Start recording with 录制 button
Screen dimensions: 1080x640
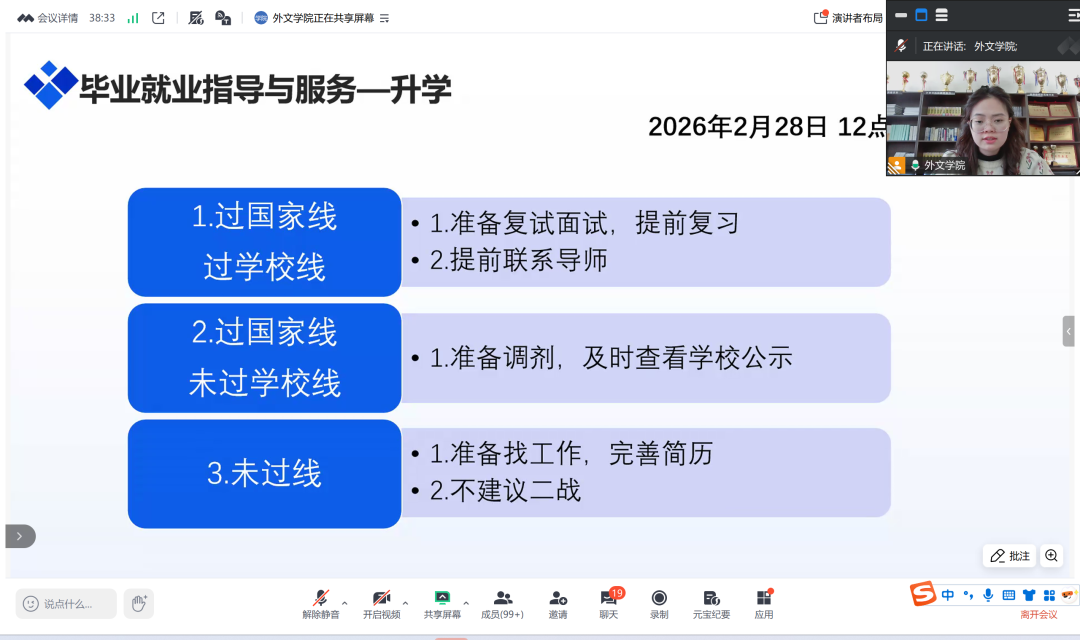coord(659,604)
